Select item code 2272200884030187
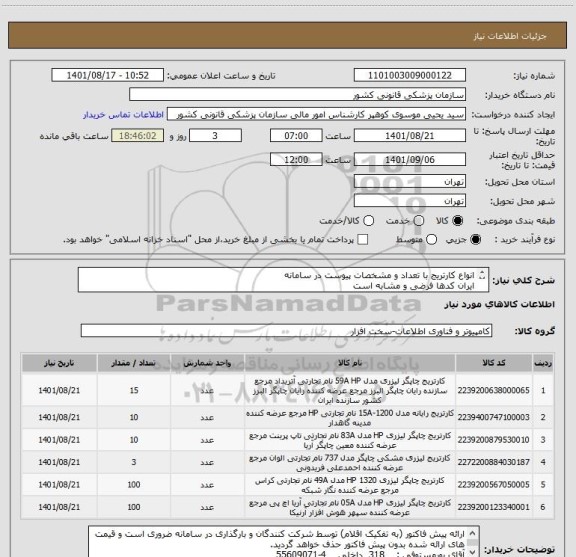 493,462
